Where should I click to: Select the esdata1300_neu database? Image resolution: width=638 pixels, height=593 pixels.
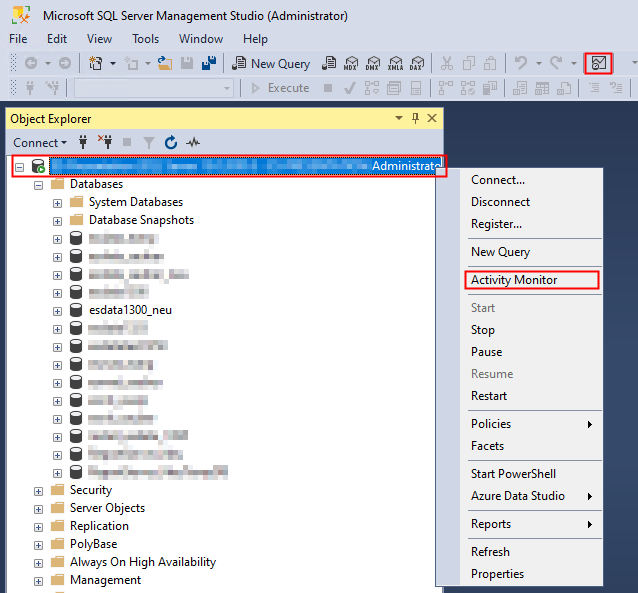[x=130, y=310]
